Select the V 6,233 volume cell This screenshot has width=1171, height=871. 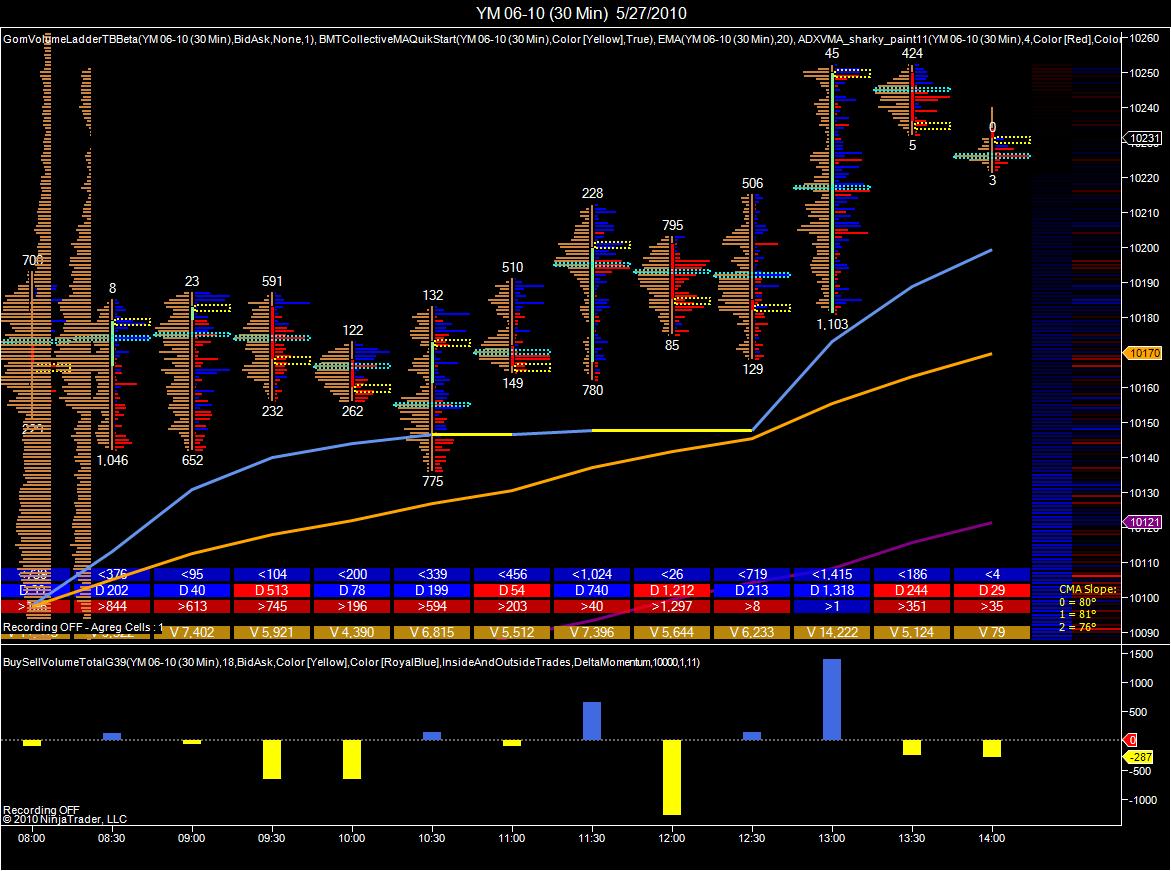tap(751, 632)
